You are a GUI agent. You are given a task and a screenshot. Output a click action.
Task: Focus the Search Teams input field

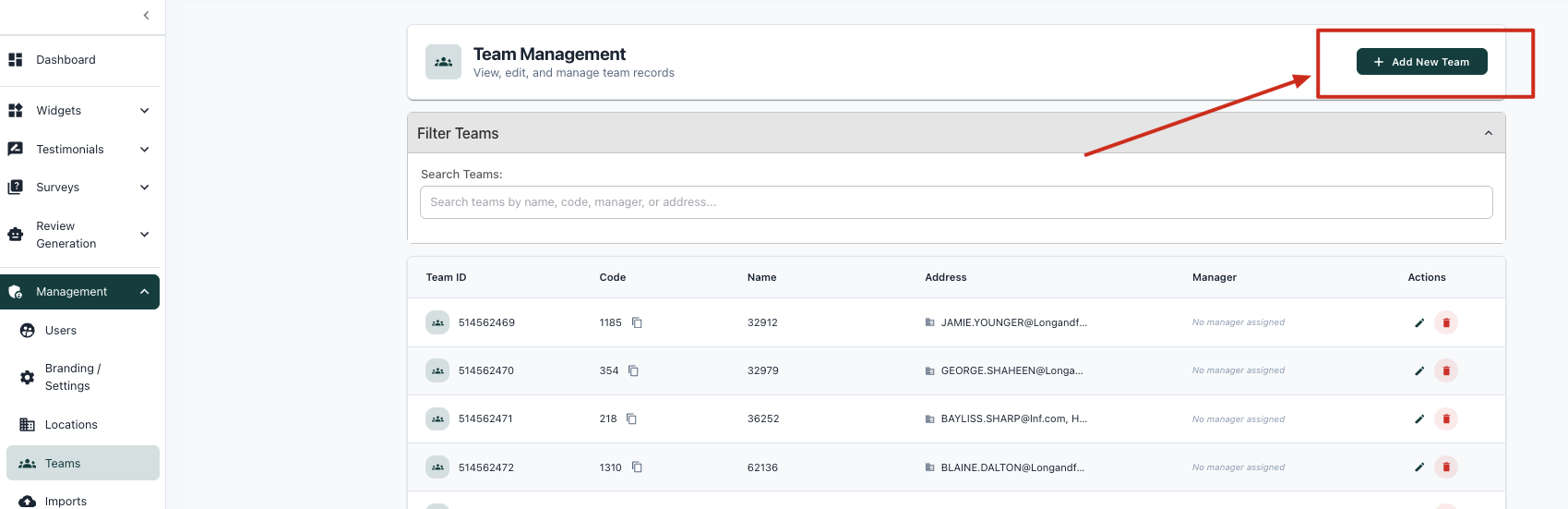tap(956, 202)
